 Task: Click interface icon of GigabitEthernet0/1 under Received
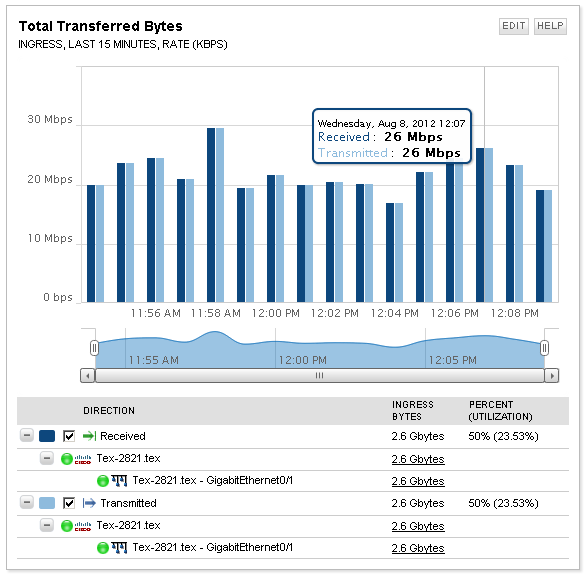point(119,480)
